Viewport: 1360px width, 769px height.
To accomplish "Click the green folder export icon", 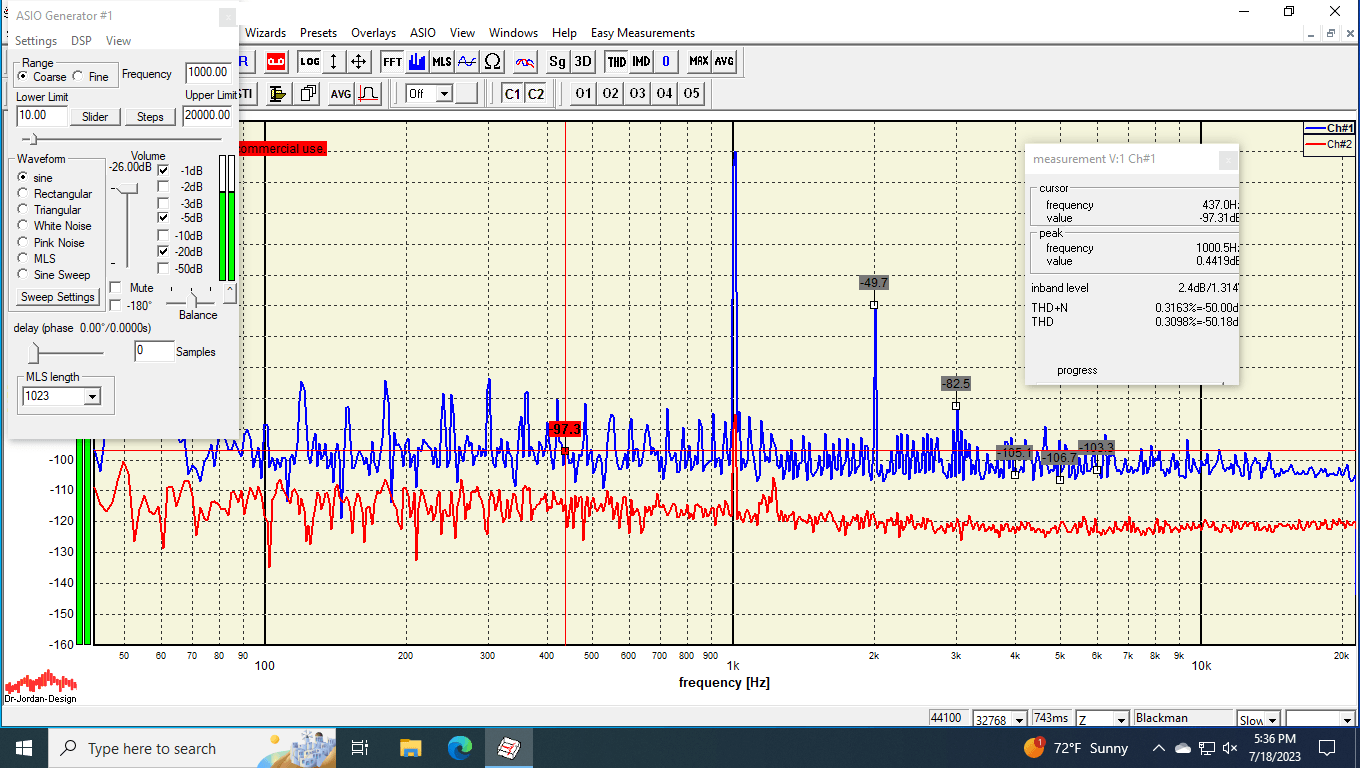I will pos(279,93).
